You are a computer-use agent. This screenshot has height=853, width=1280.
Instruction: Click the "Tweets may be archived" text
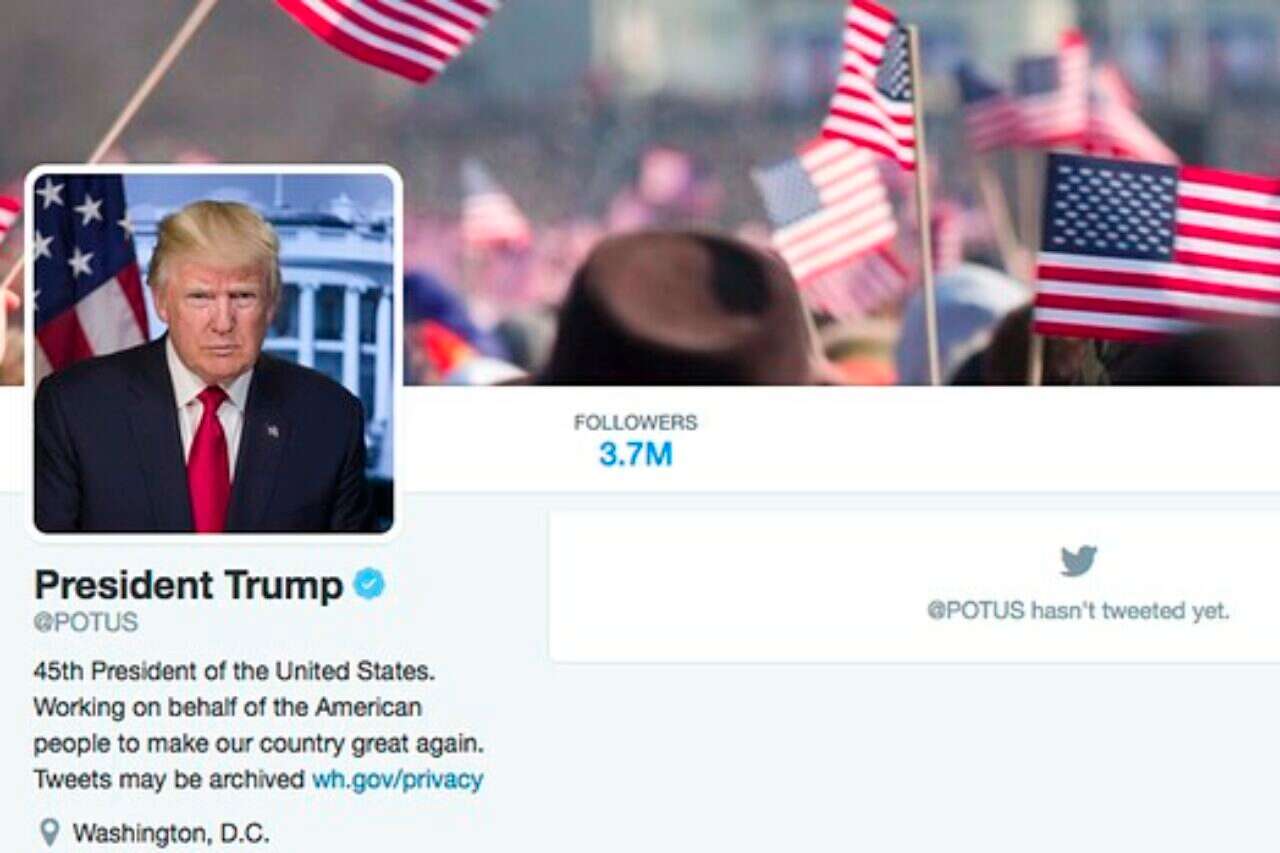click(169, 779)
